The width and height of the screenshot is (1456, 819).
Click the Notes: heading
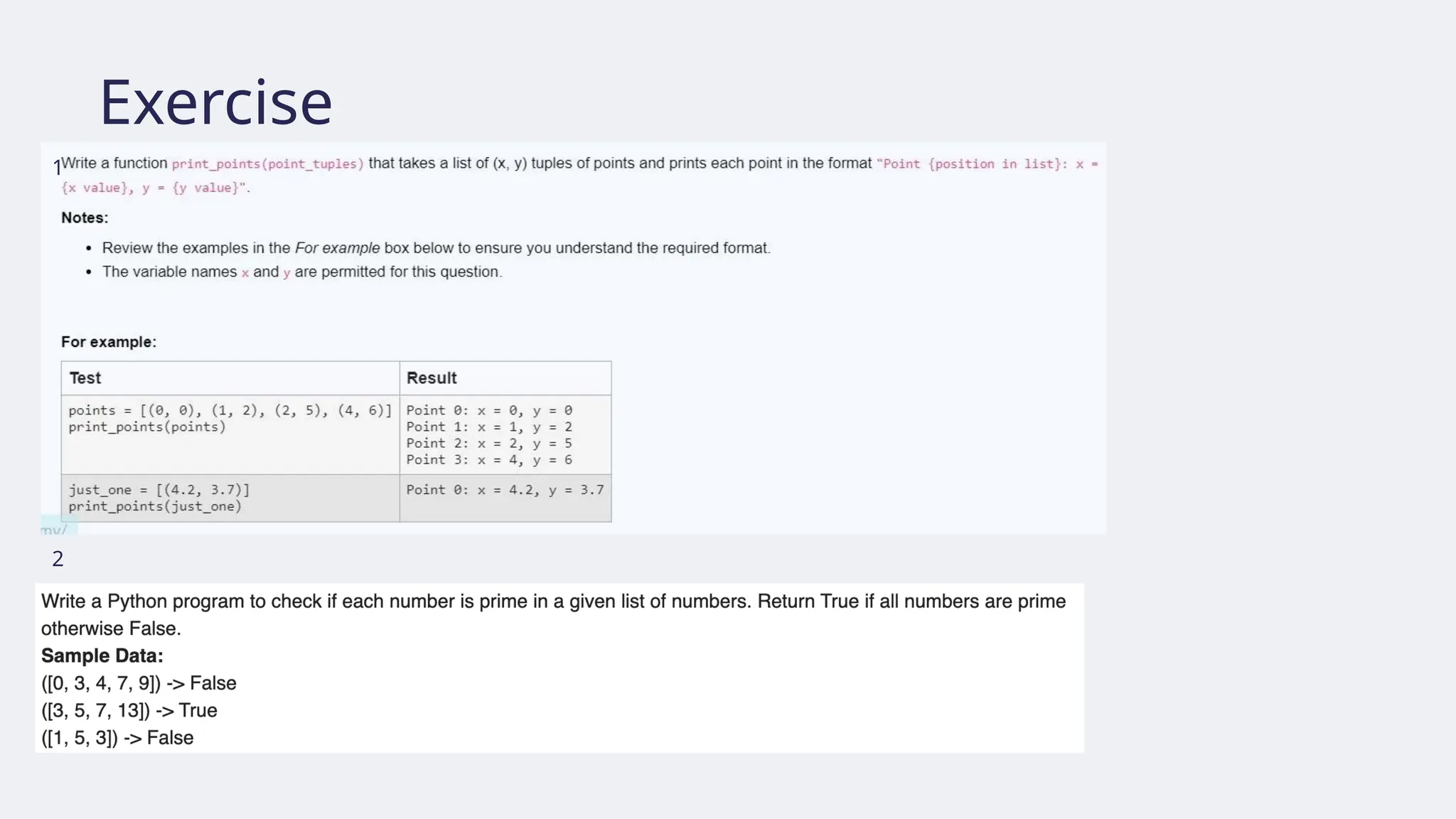(x=85, y=218)
